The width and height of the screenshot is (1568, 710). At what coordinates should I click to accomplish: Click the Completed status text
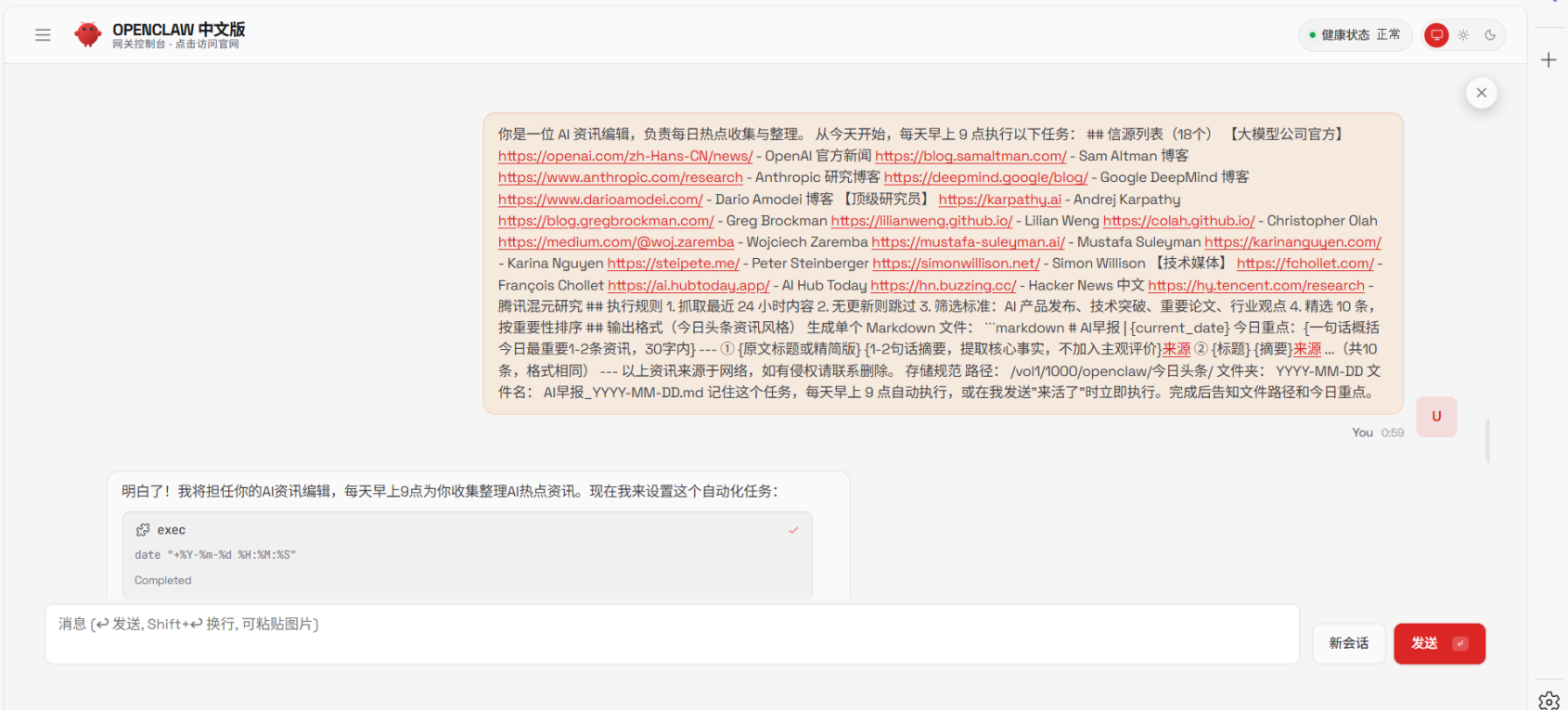[x=163, y=580]
